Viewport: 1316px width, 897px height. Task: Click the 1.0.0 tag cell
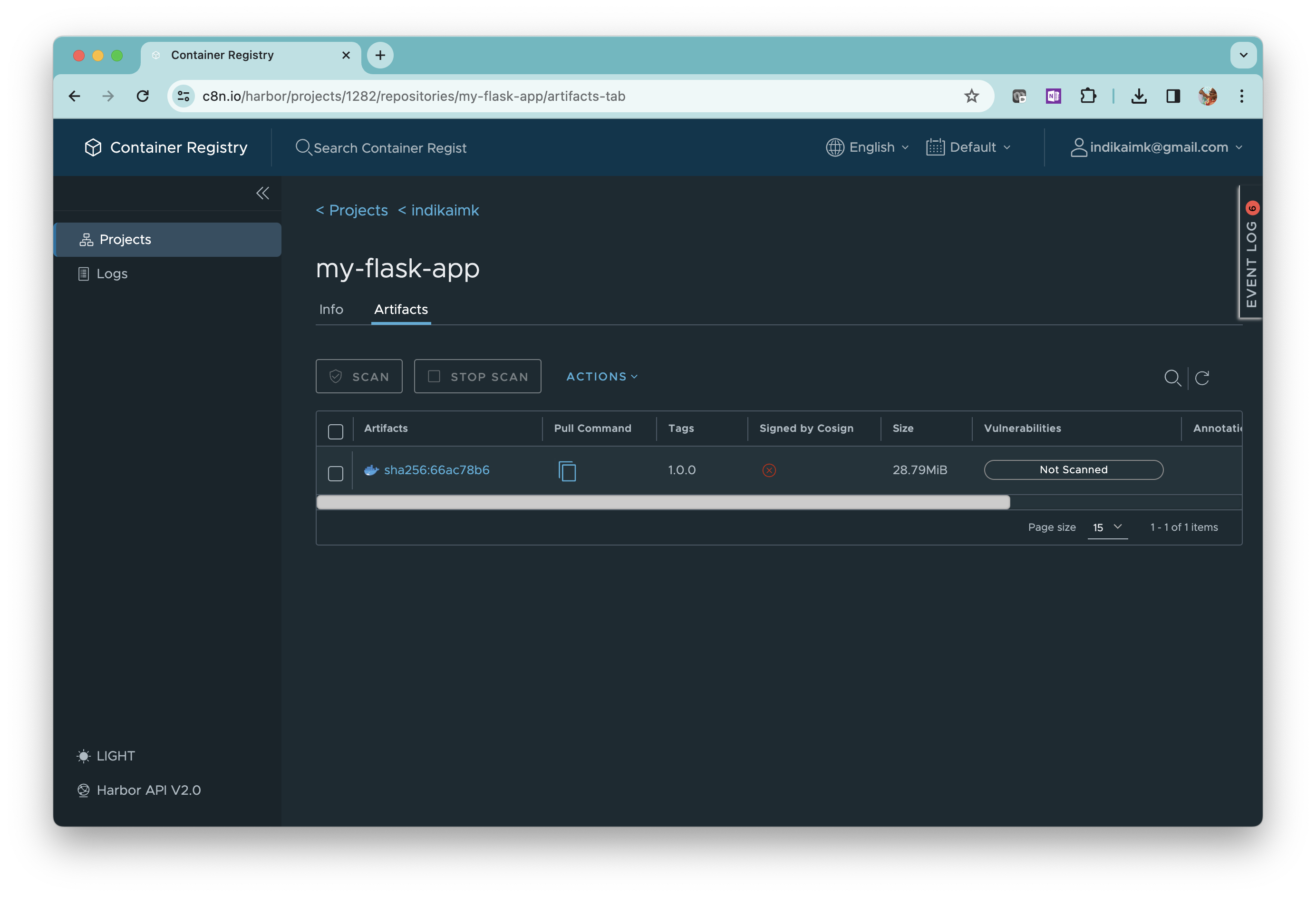click(x=682, y=470)
